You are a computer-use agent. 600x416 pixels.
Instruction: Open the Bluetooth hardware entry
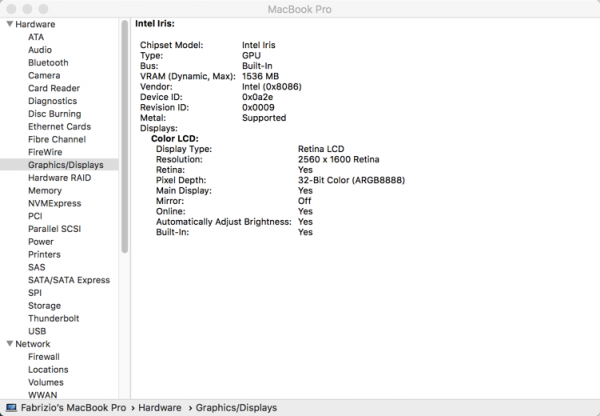[48, 63]
